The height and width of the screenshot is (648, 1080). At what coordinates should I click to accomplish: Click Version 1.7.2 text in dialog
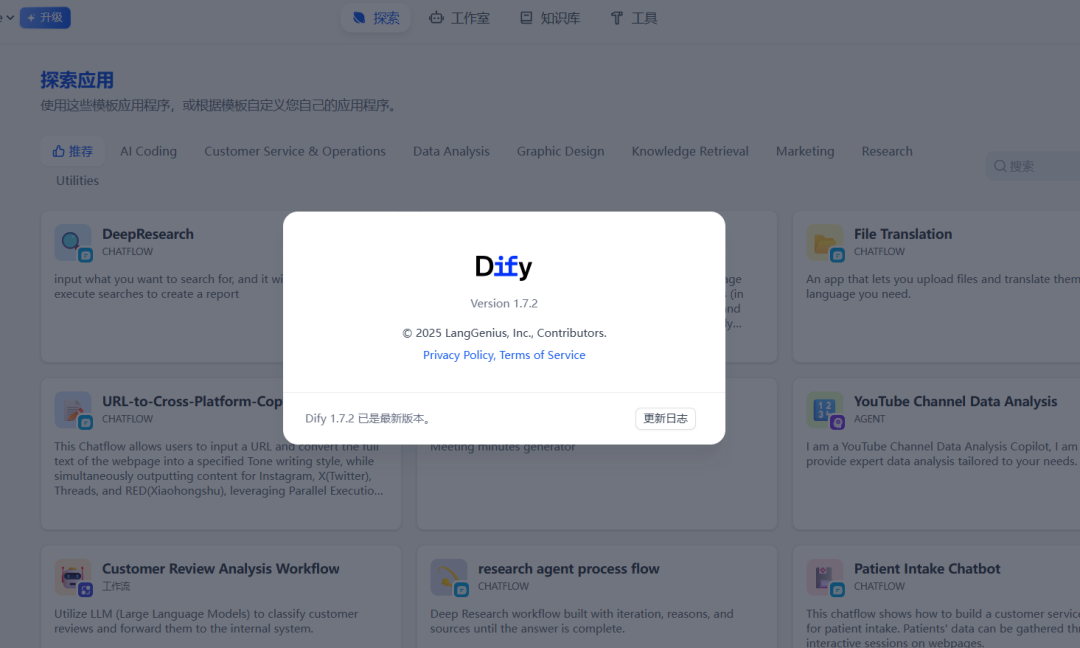[x=503, y=303]
